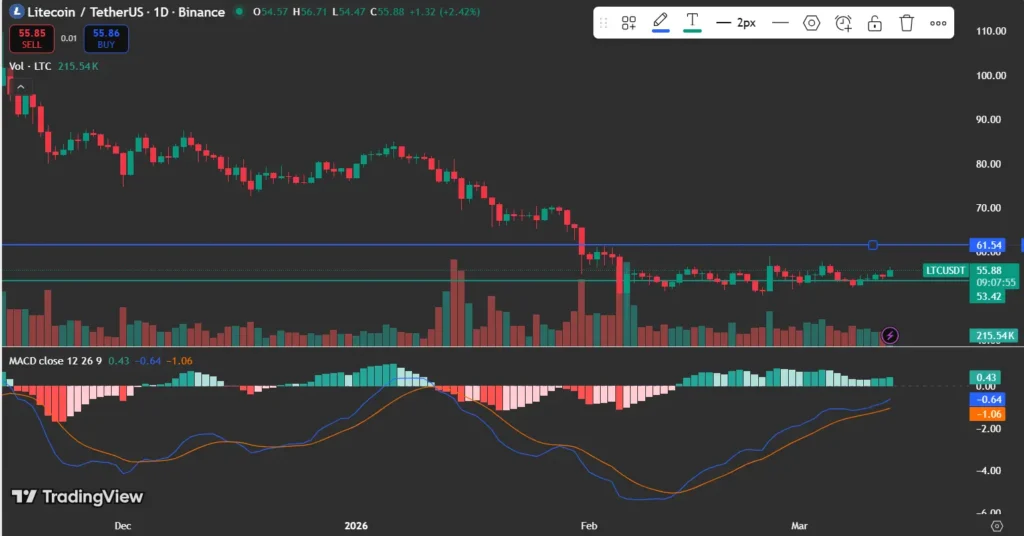Screen dimensions: 1024x536
Task: Select the MACD close 12 26 9 label
Action: point(56,360)
